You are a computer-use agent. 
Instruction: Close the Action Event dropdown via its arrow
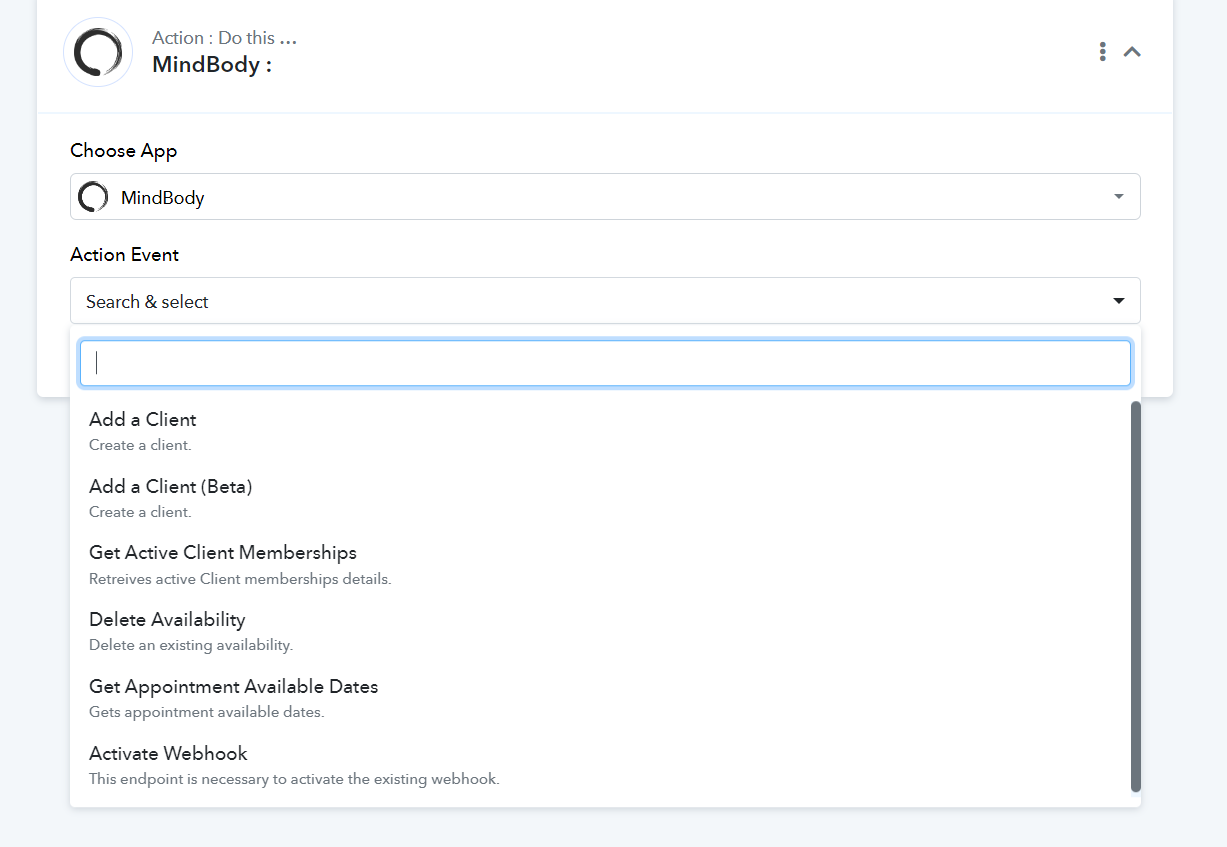[1119, 301]
